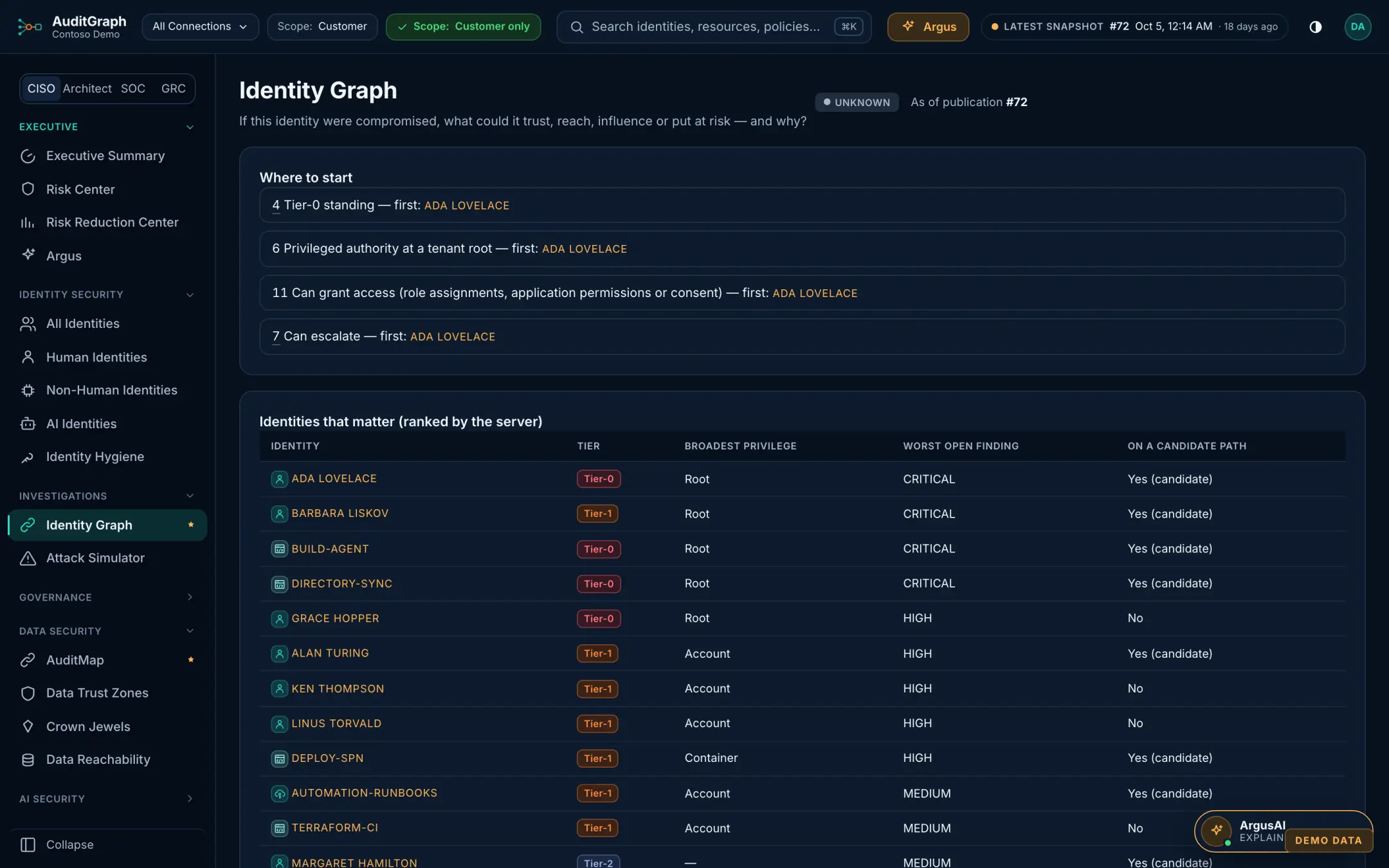Viewport: 1389px width, 868px height.
Task: Open Human Identities in sidebar
Action: point(107,357)
